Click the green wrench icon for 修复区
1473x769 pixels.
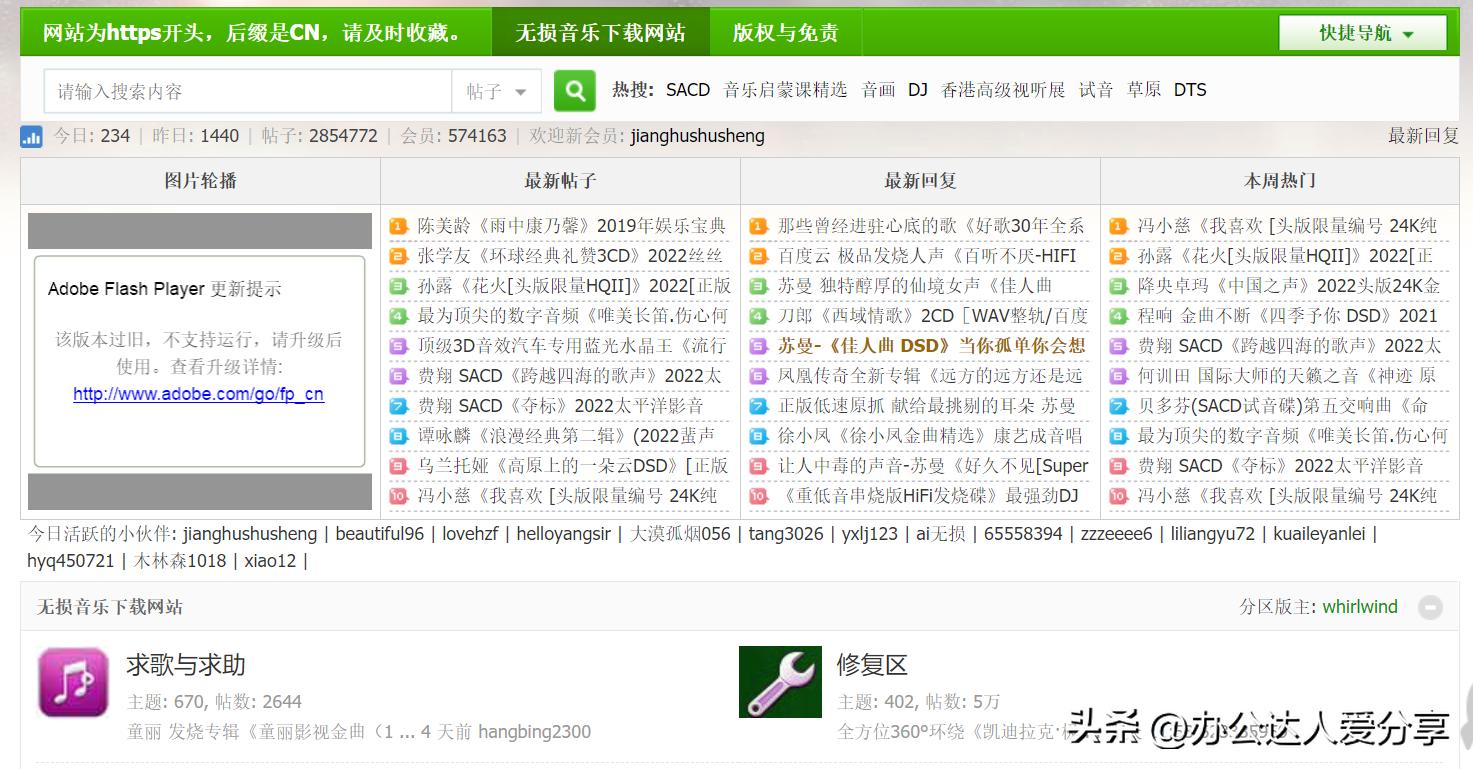[x=780, y=682]
